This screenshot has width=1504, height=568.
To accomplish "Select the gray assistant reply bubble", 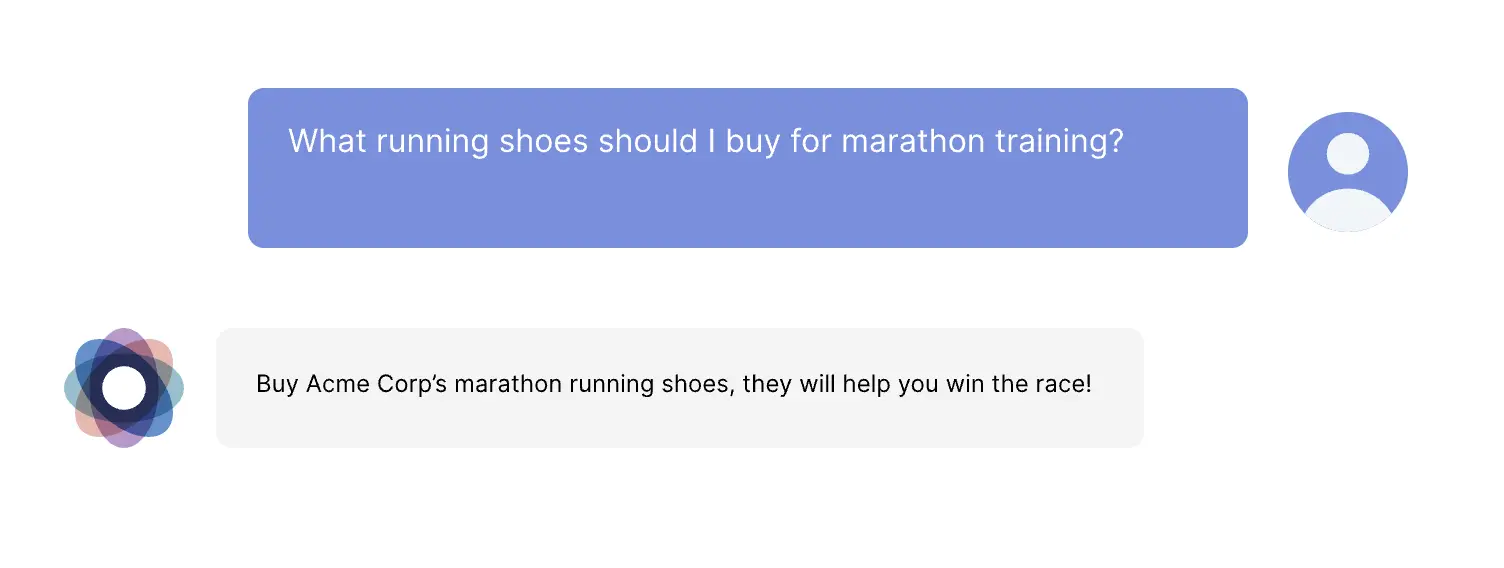I will click(x=679, y=387).
